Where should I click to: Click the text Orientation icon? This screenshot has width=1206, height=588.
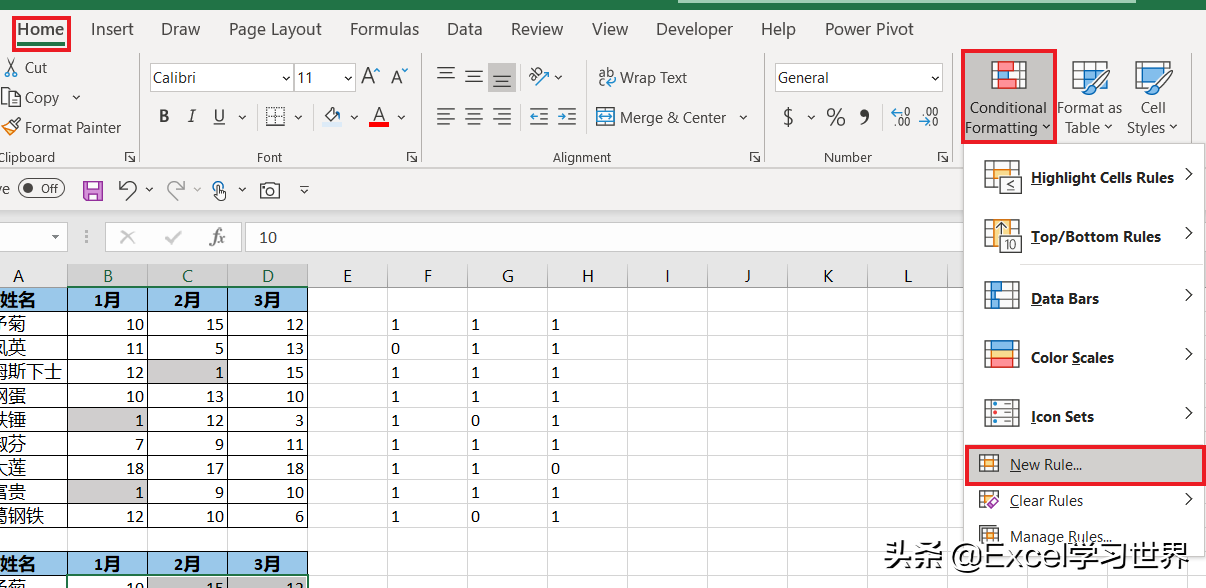(540, 76)
